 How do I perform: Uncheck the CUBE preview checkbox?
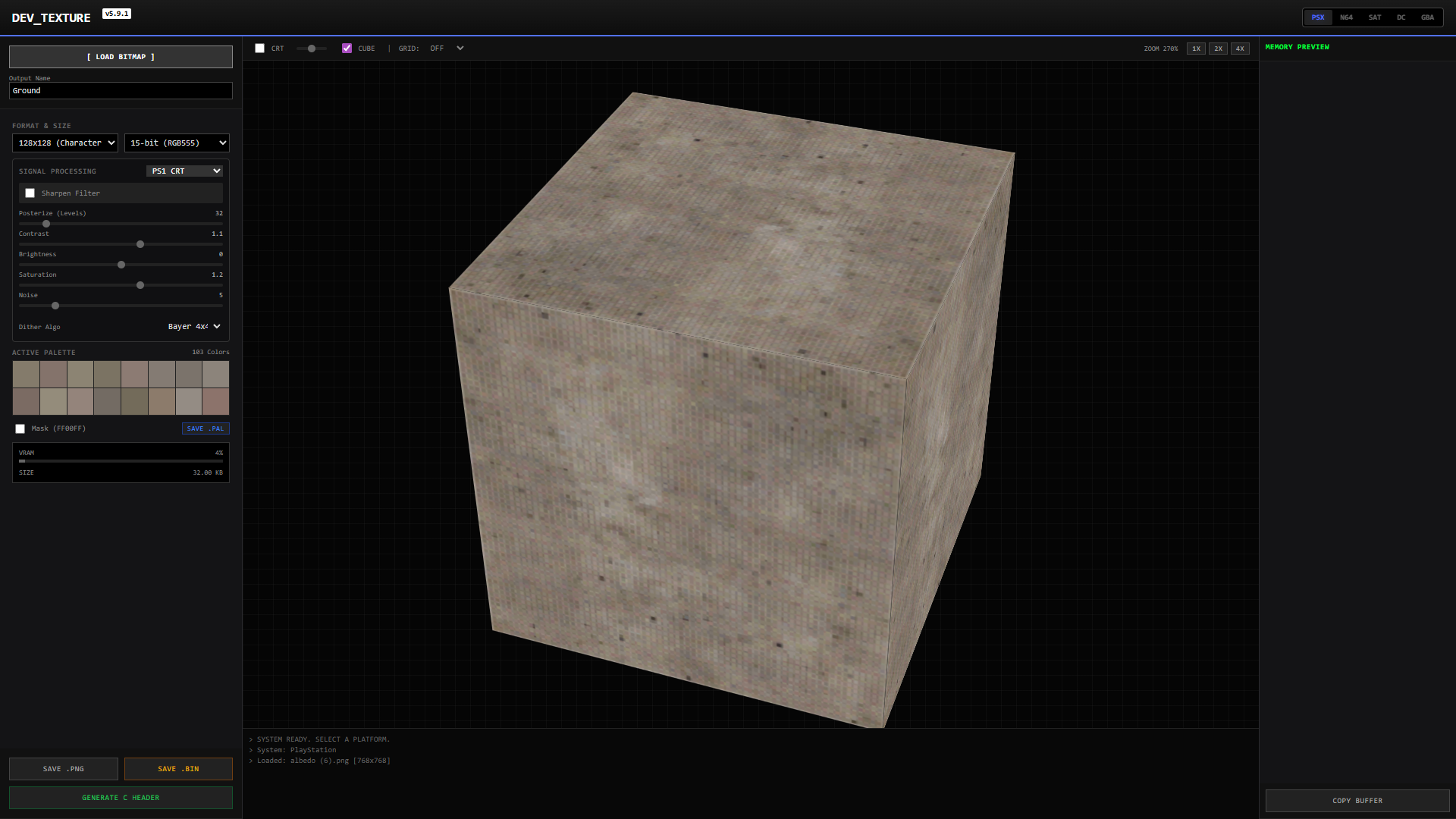pyautogui.click(x=347, y=49)
